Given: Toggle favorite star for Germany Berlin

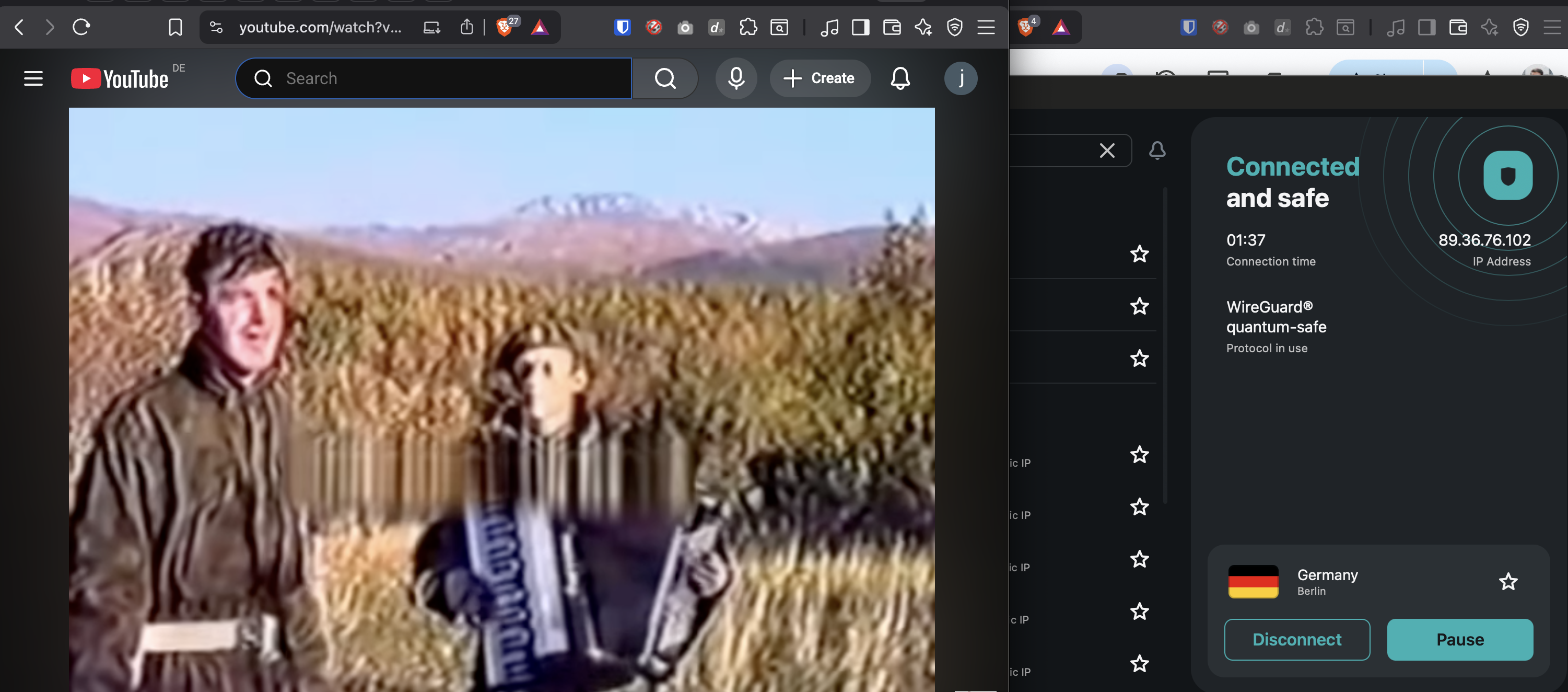Looking at the screenshot, I should tap(1508, 581).
